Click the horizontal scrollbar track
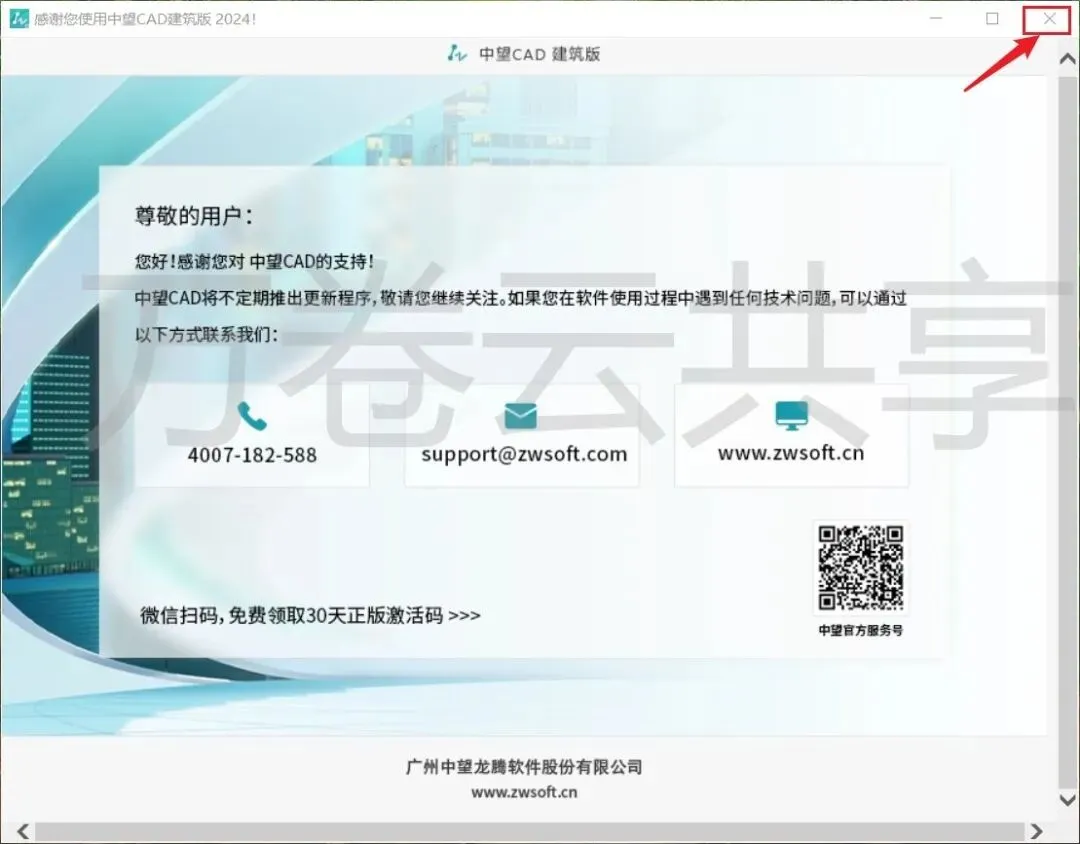 530,832
